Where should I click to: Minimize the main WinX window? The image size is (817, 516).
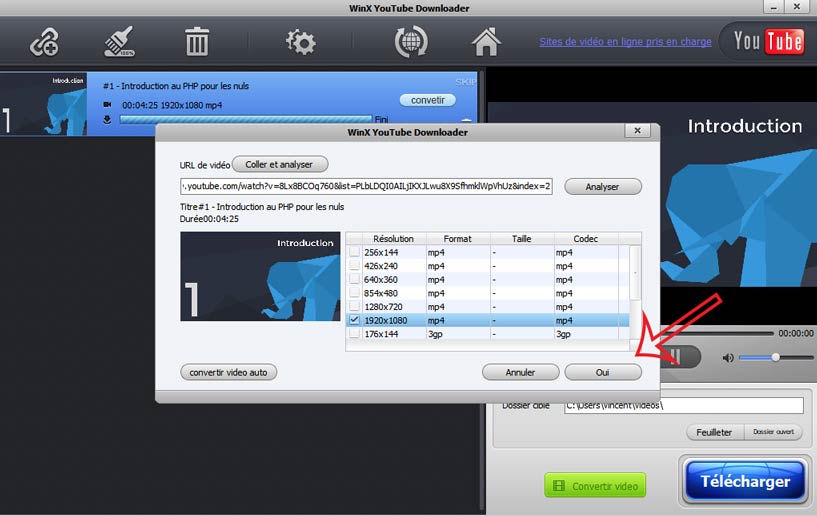[774, 7]
